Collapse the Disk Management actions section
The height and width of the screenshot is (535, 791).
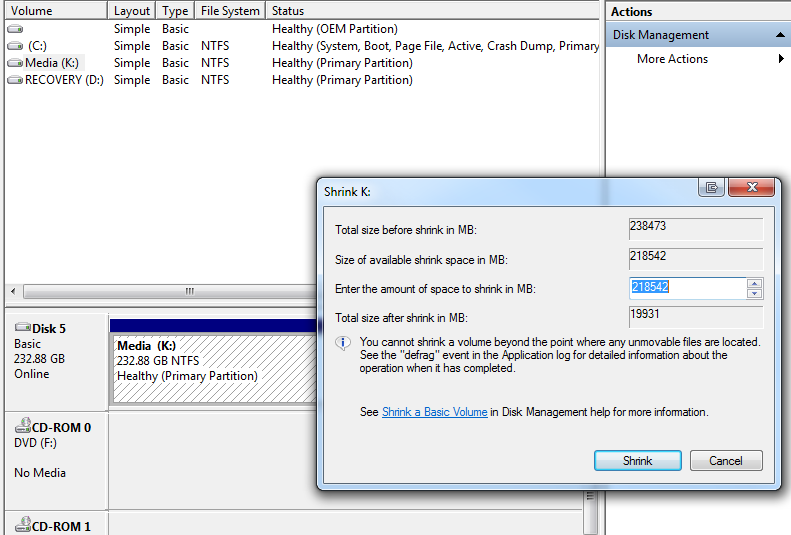(779, 35)
